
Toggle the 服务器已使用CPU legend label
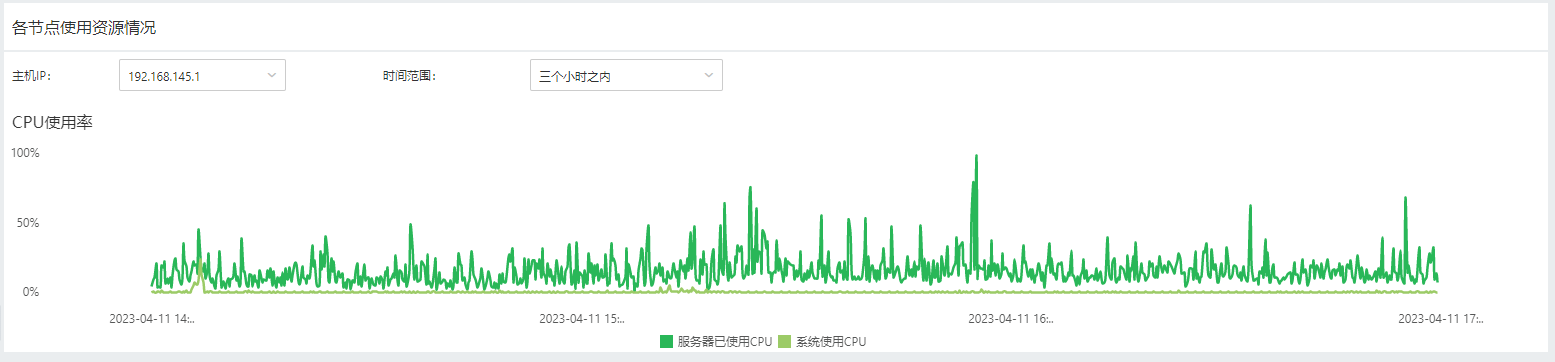click(x=725, y=342)
